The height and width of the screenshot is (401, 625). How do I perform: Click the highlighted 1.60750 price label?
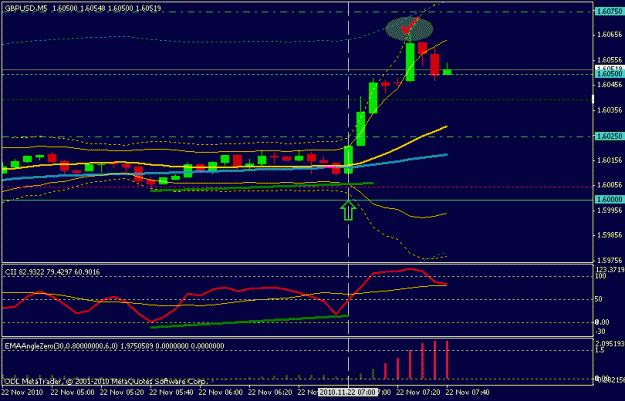pyautogui.click(x=609, y=12)
